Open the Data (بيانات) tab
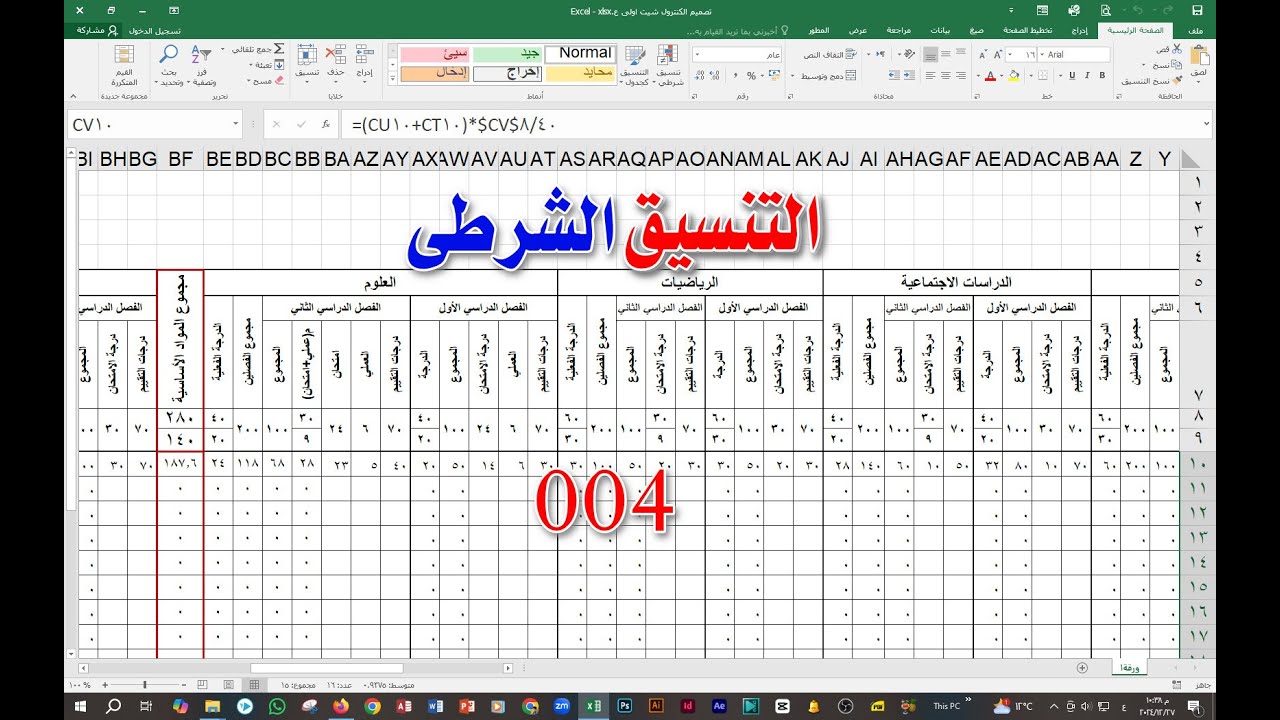 click(x=940, y=31)
